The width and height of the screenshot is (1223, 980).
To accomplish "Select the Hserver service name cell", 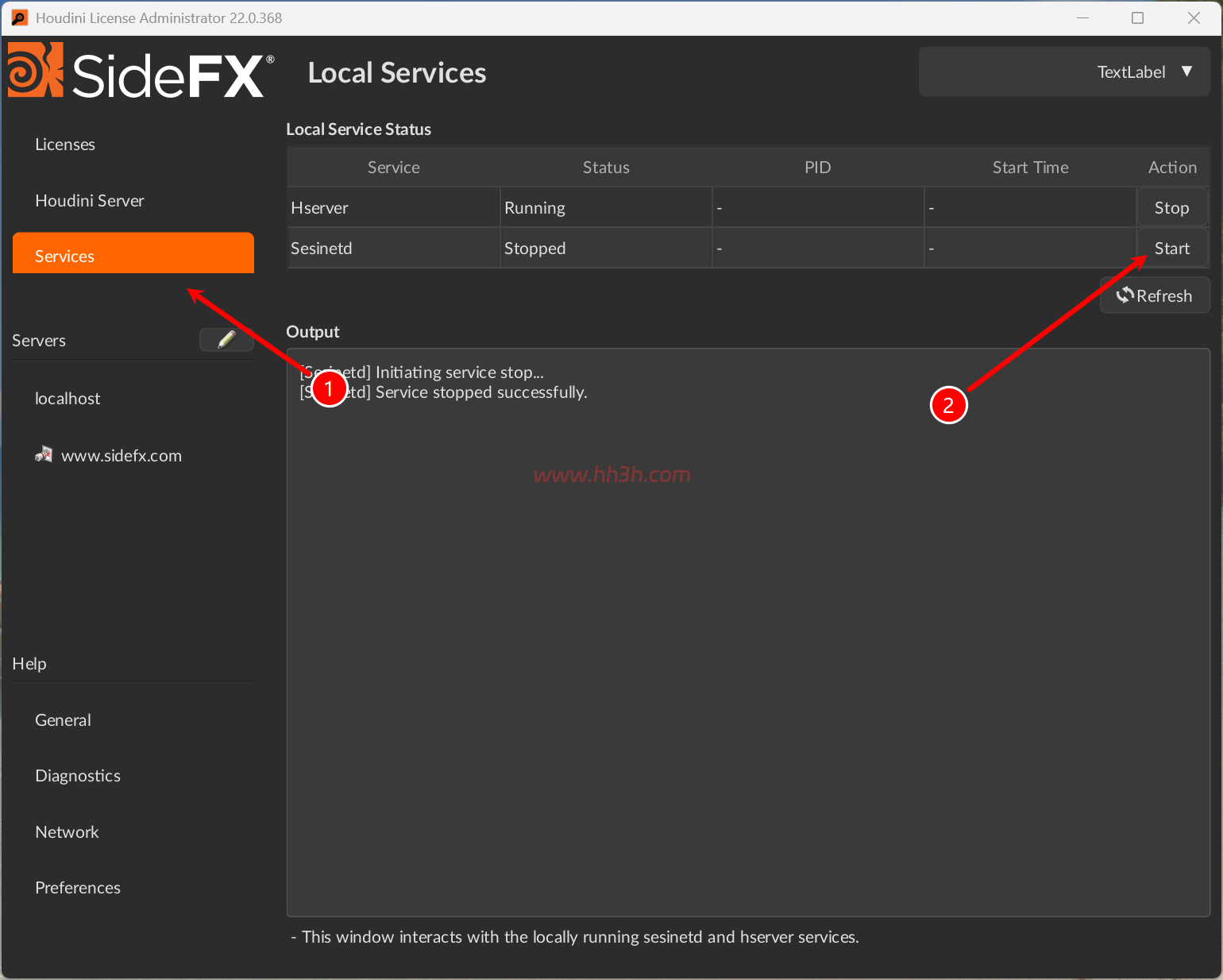I will [393, 208].
